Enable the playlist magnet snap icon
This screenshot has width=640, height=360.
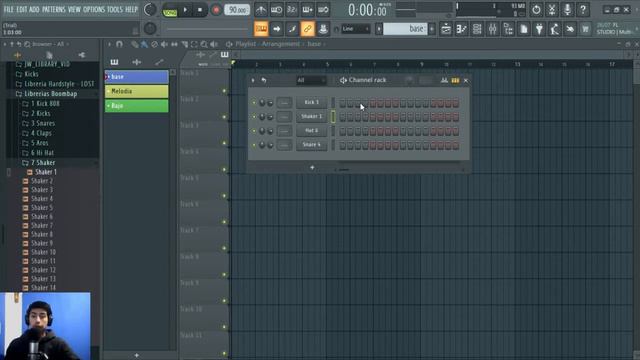(119, 44)
